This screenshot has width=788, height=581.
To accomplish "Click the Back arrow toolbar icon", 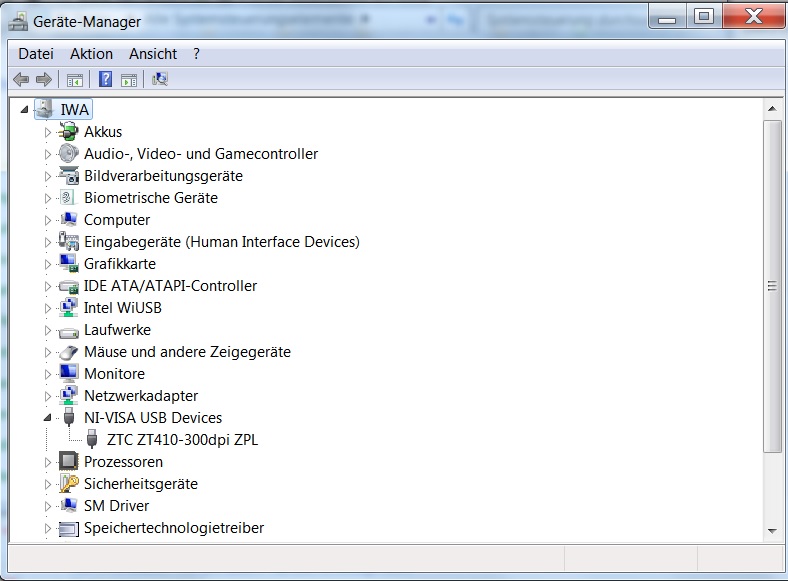I will point(21,79).
